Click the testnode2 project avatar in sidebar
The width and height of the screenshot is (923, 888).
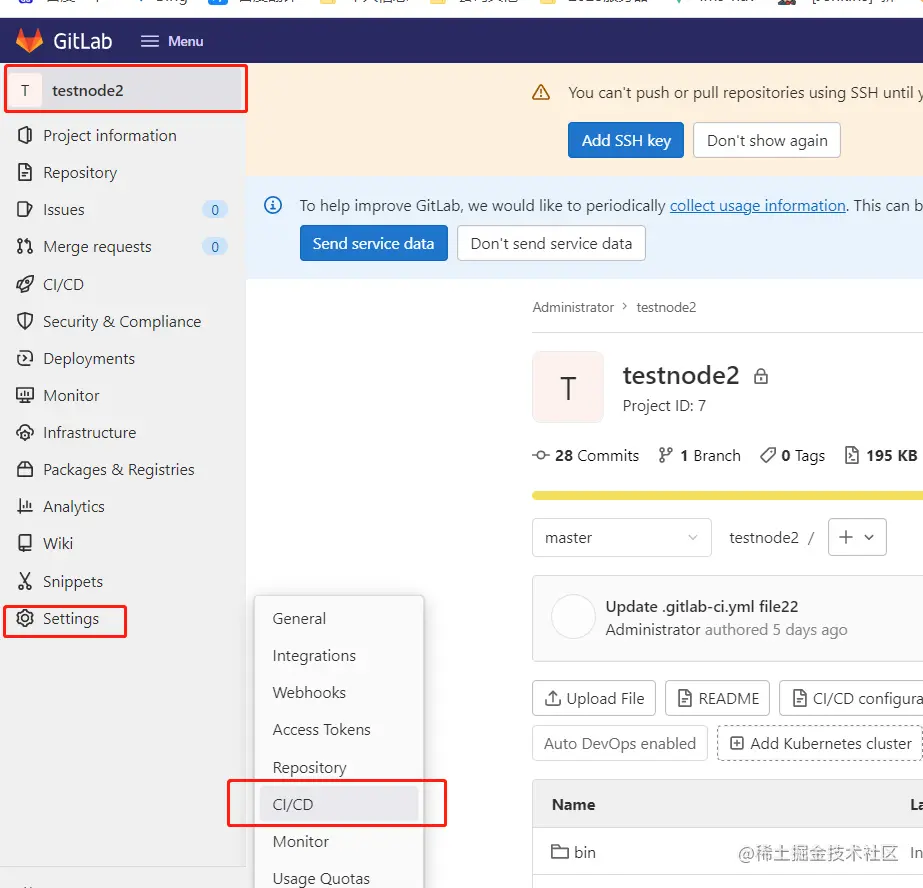[x=25, y=90]
